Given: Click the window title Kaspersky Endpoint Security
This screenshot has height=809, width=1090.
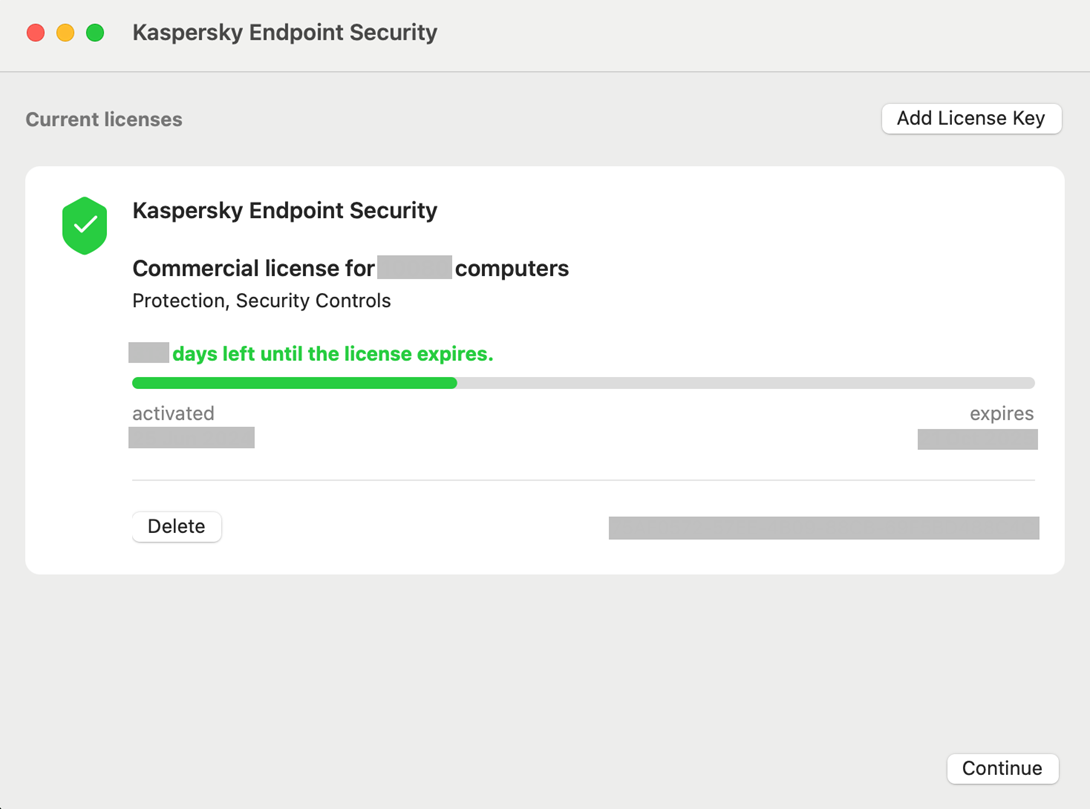Looking at the screenshot, I should [285, 32].
